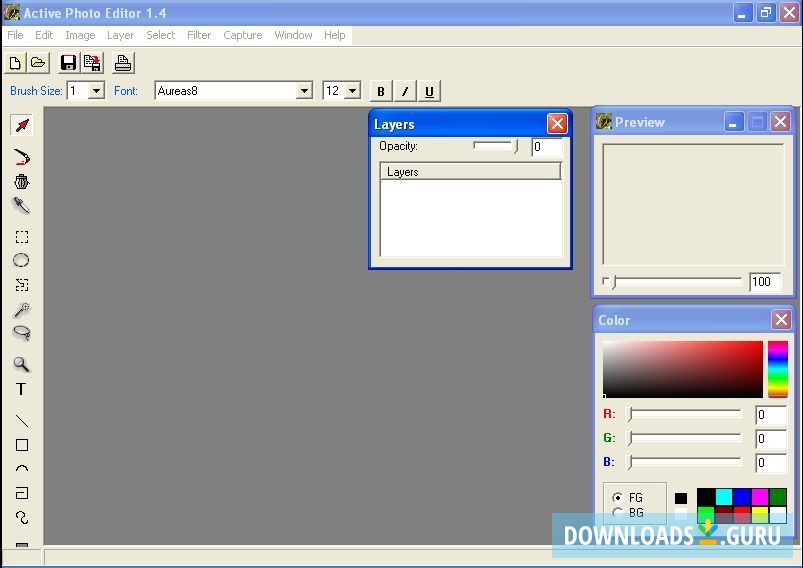Select the elliptical selection tool
803x568 pixels.
pyautogui.click(x=21, y=260)
